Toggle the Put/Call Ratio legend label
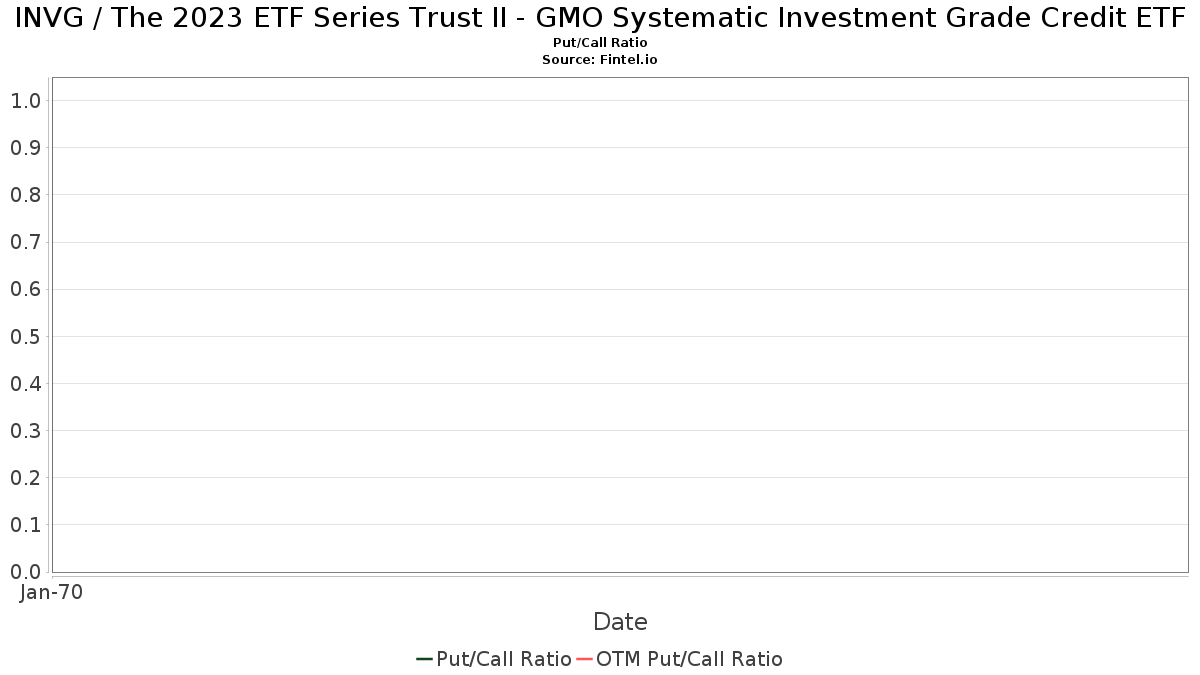Image resolution: width=1200 pixels, height=675 pixels. coord(504,659)
